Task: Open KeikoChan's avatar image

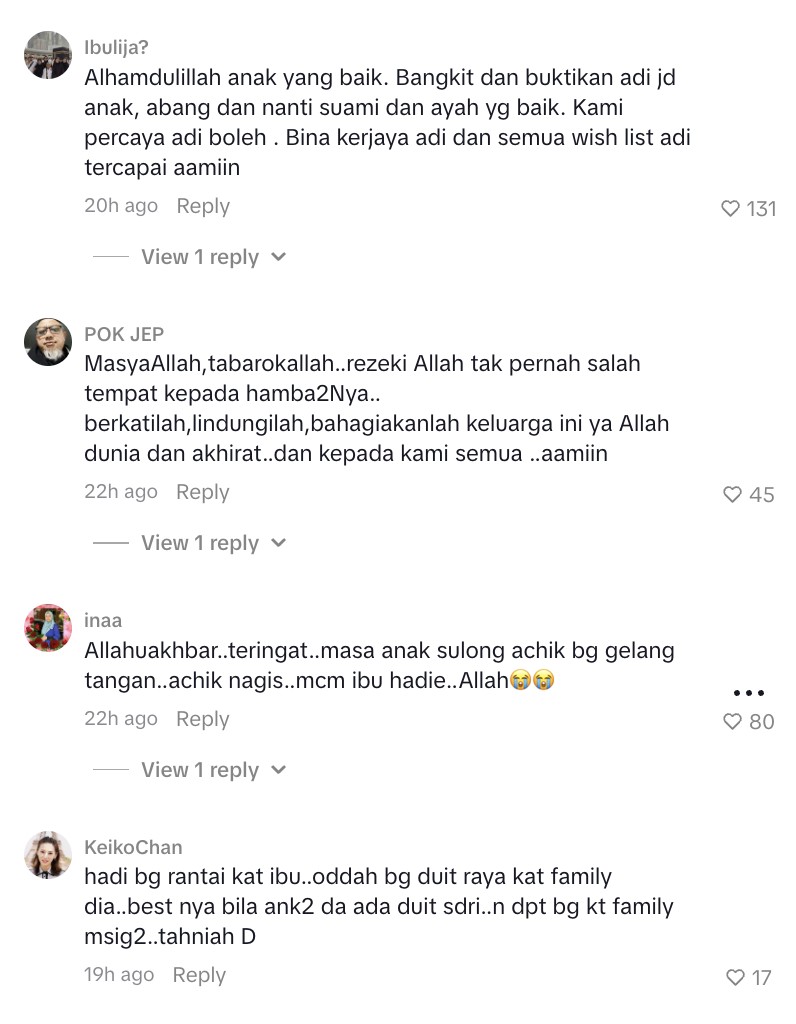Action: (48, 855)
